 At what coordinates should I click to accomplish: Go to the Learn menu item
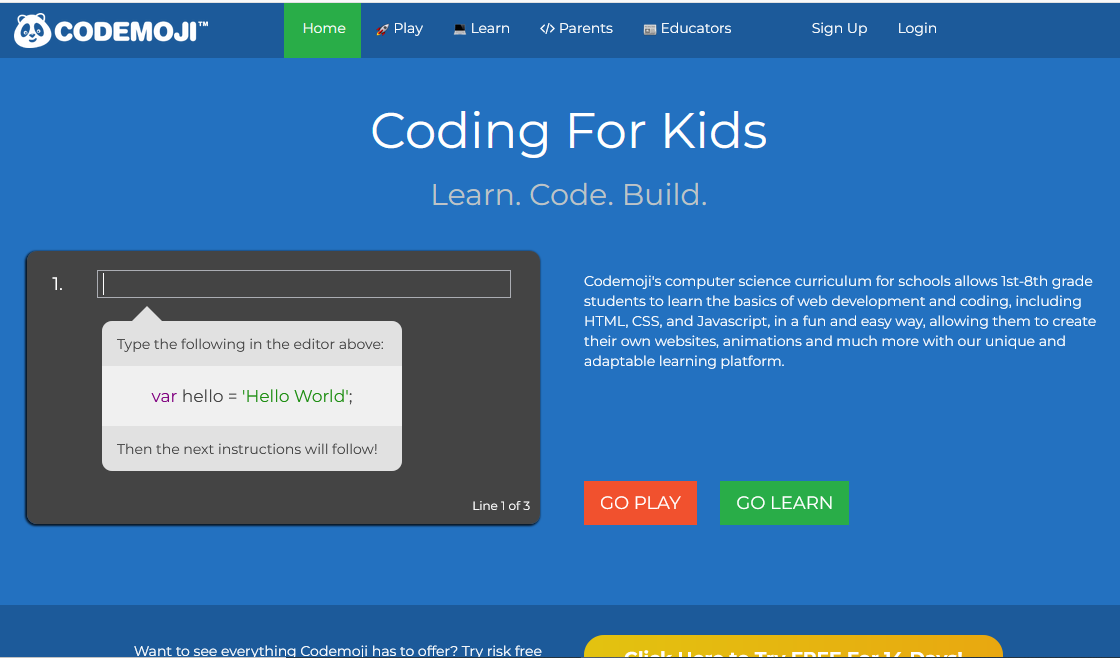481,29
